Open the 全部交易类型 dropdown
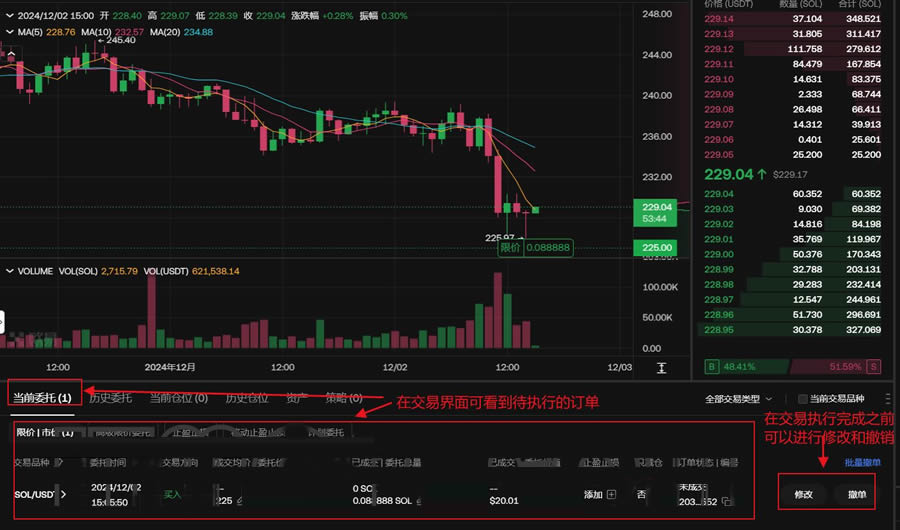Viewport: 900px width, 530px height. (739, 399)
